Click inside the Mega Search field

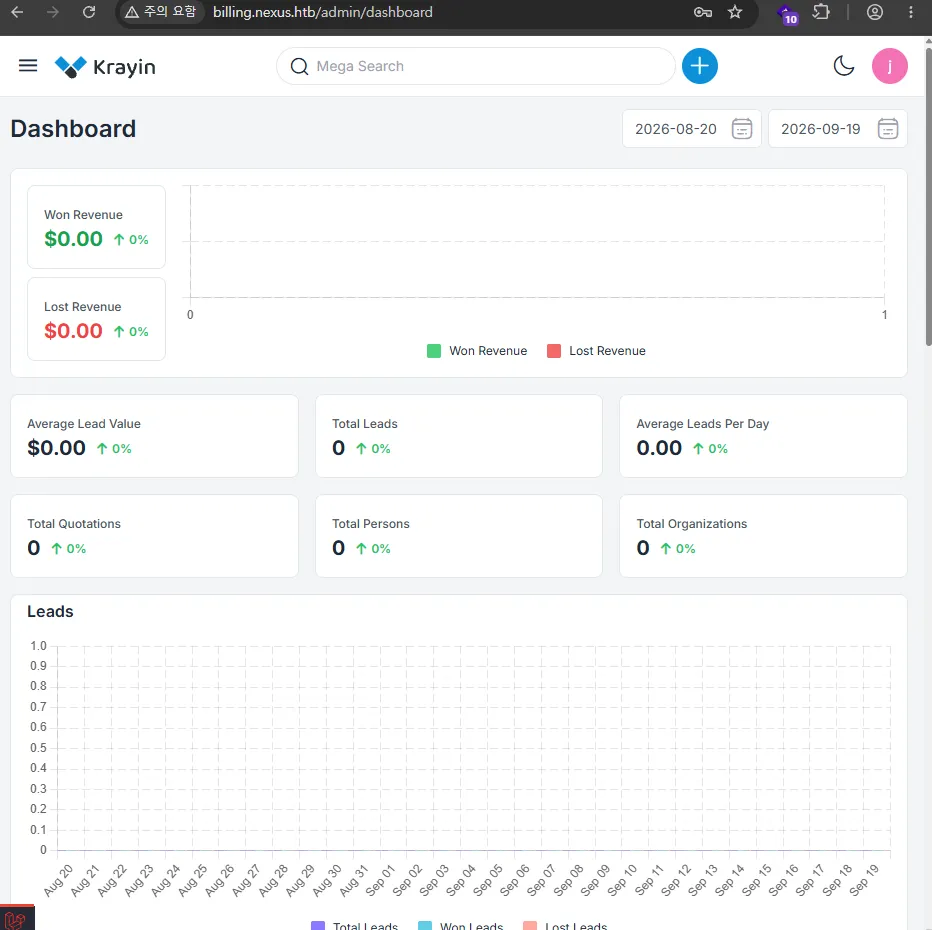click(x=476, y=66)
